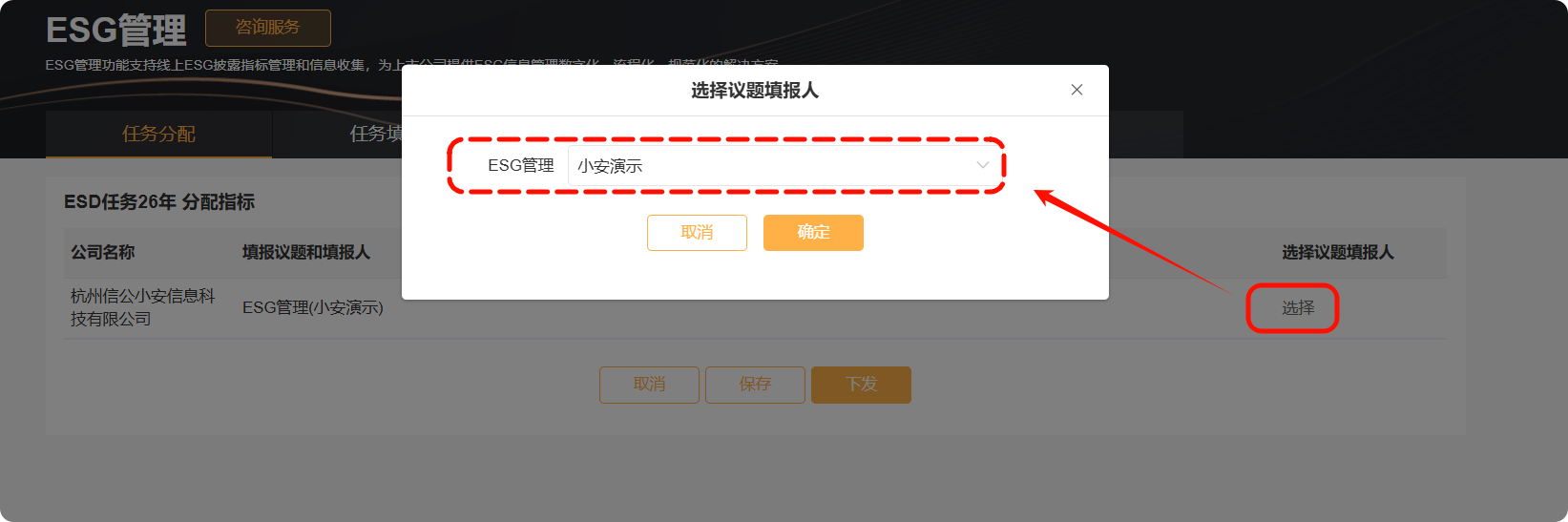Click the ESD任务26年 分配指标 heading
Viewport: 1568px width, 522px height.
click(159, 202)
